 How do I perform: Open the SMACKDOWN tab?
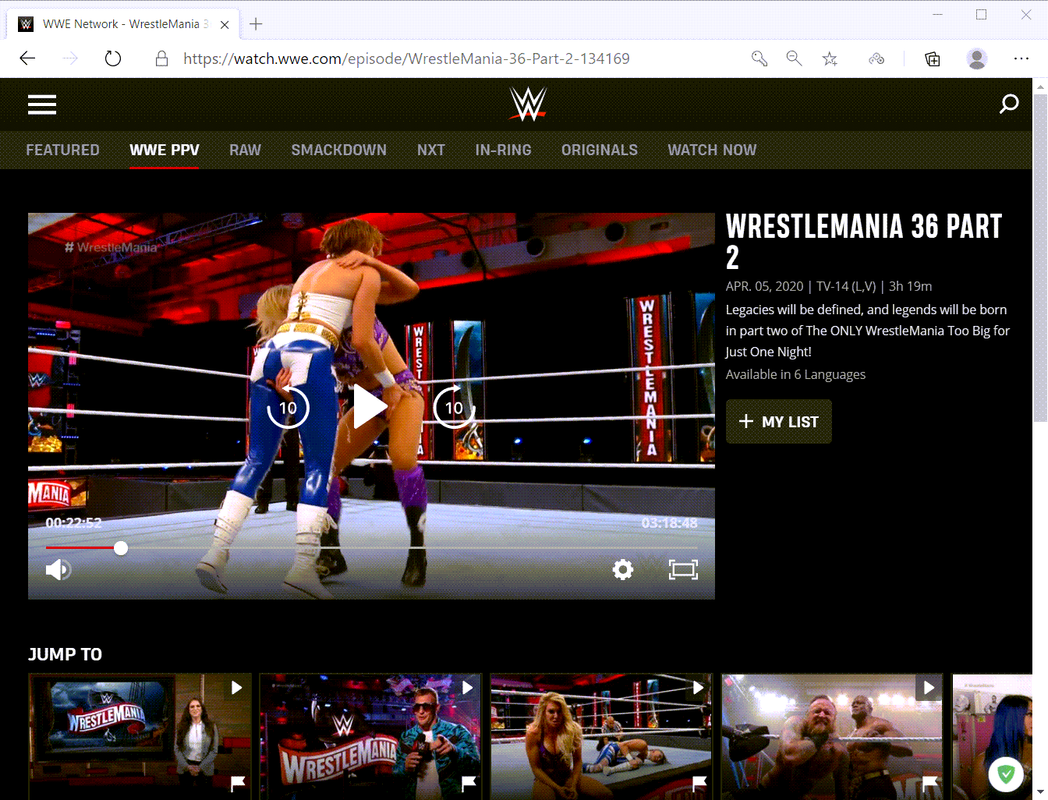pyautogui.click(x=339, y=150)
